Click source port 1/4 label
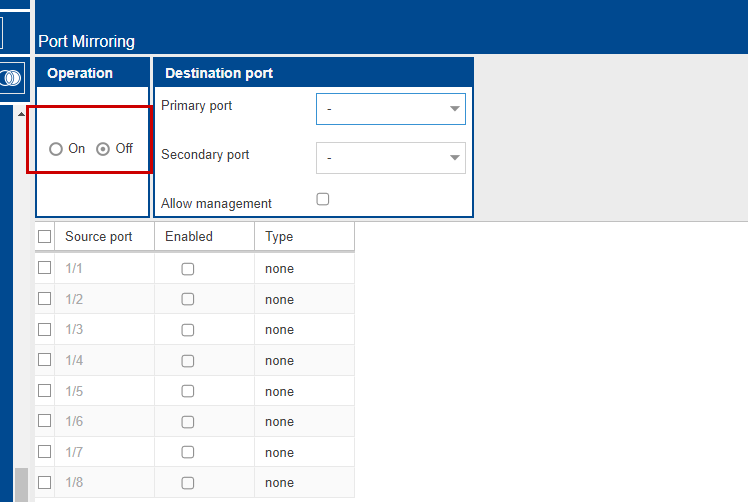 [x=74, y=360]
